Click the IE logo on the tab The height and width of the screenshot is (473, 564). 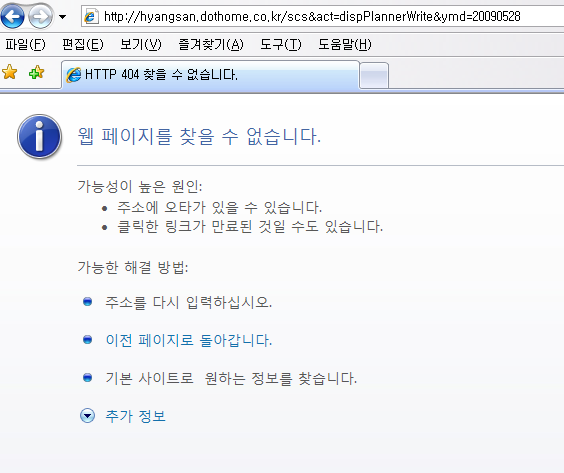click(74, 75)
